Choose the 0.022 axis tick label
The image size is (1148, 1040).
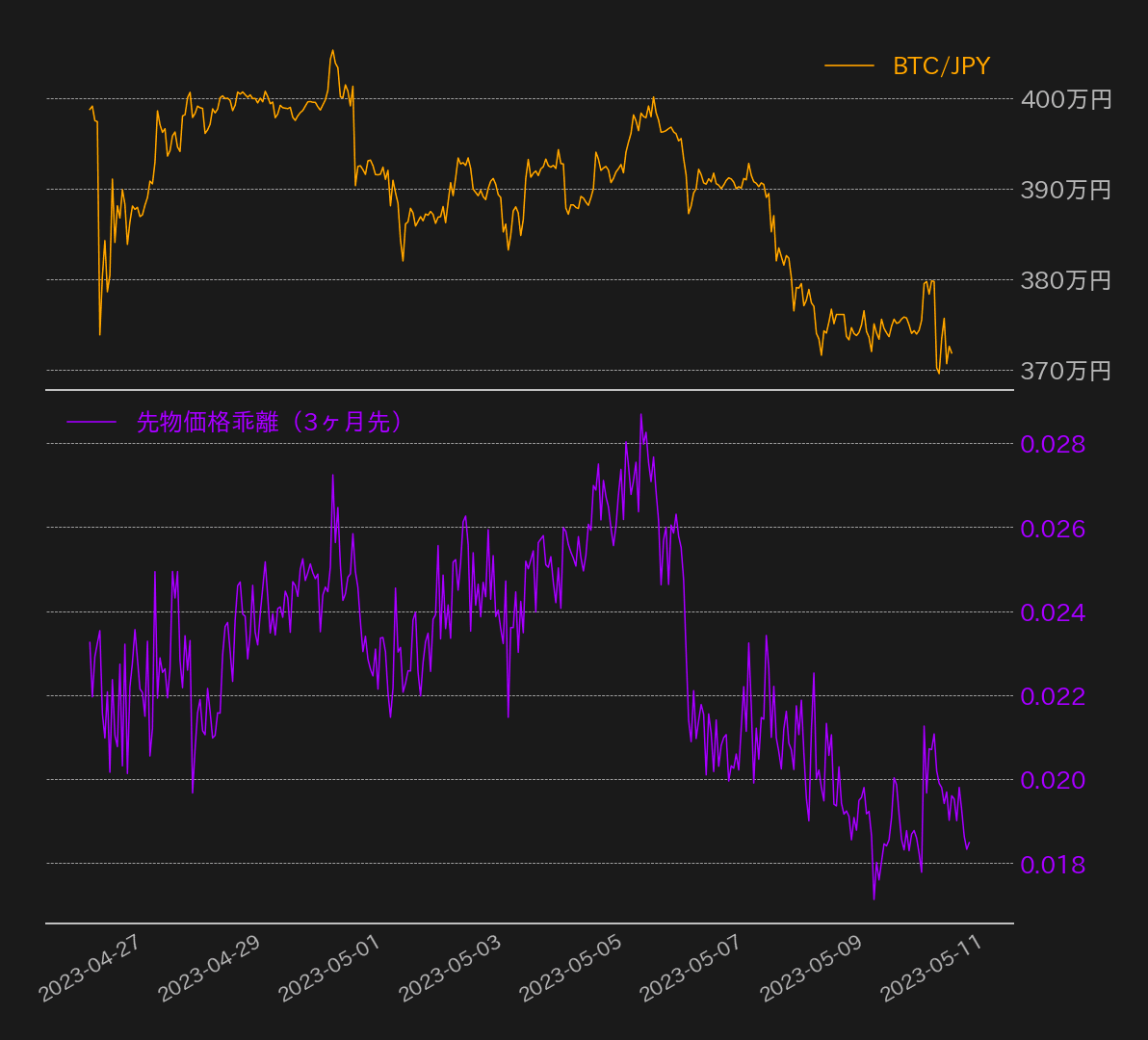(x=1053, y=696)
